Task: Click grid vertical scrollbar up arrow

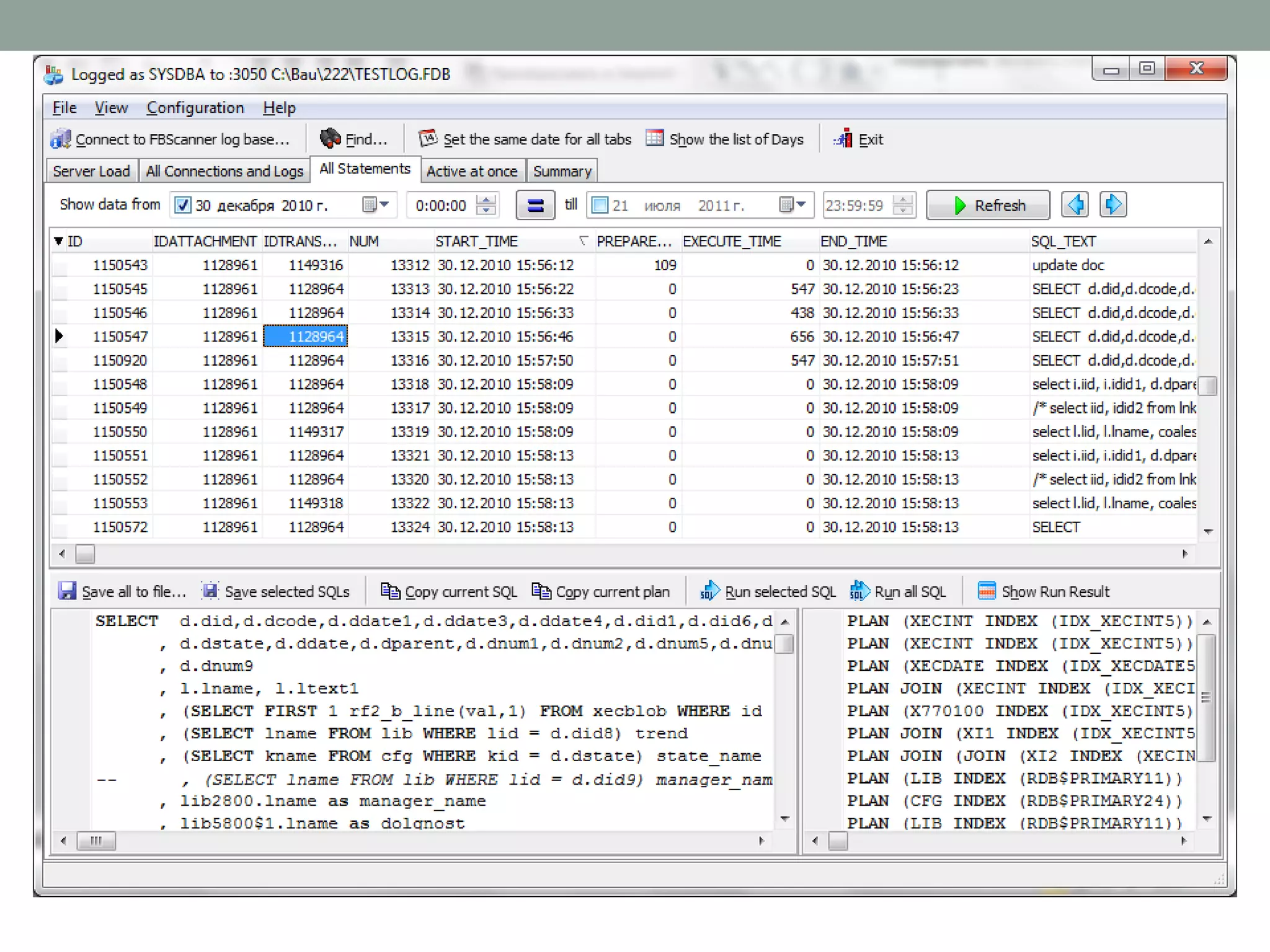Action: tap(1207, 241)
